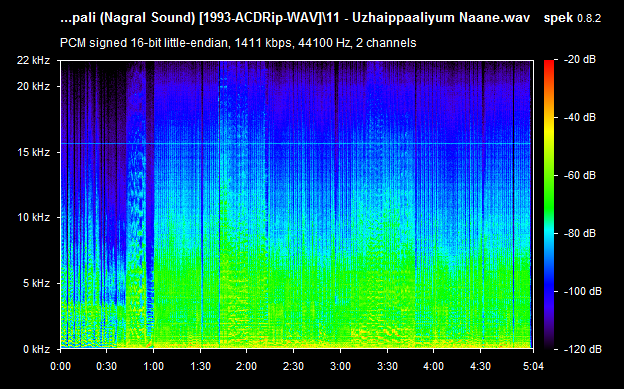624x389 pixels.
Task: Click the 5:04 end time marker
Action: (533, 366)
